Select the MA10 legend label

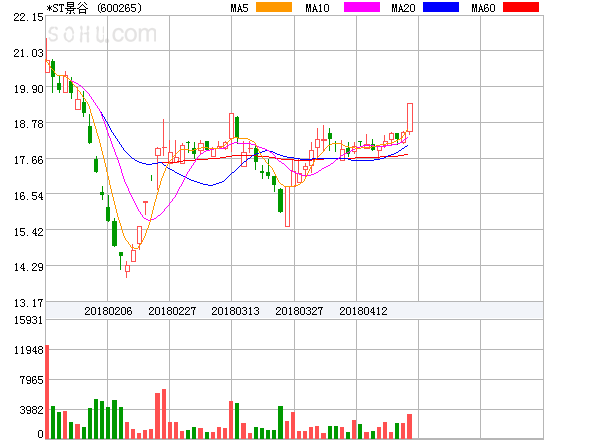coord(317,8)
